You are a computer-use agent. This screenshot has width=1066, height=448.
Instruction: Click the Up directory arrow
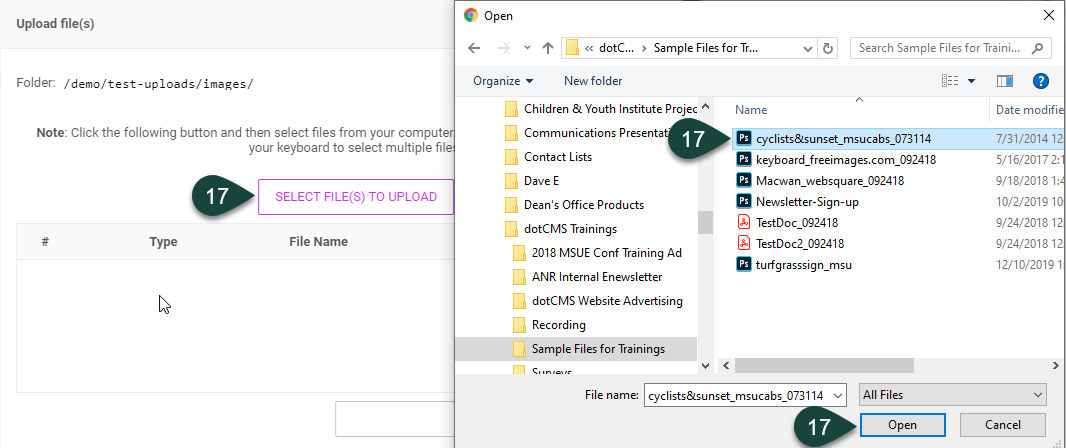pos(548,48)
